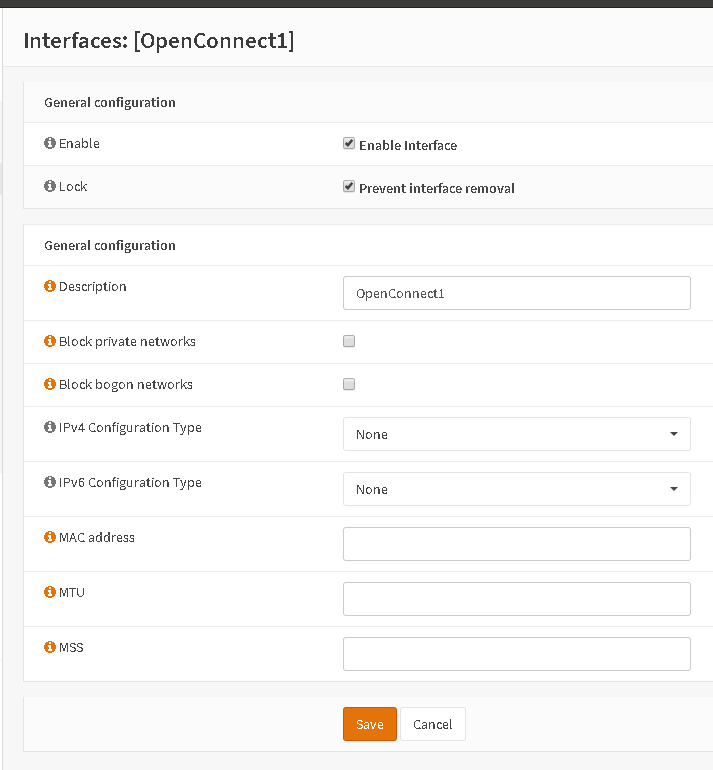Show help for Block bogon networks
The image size is (713, 770).
50,385
